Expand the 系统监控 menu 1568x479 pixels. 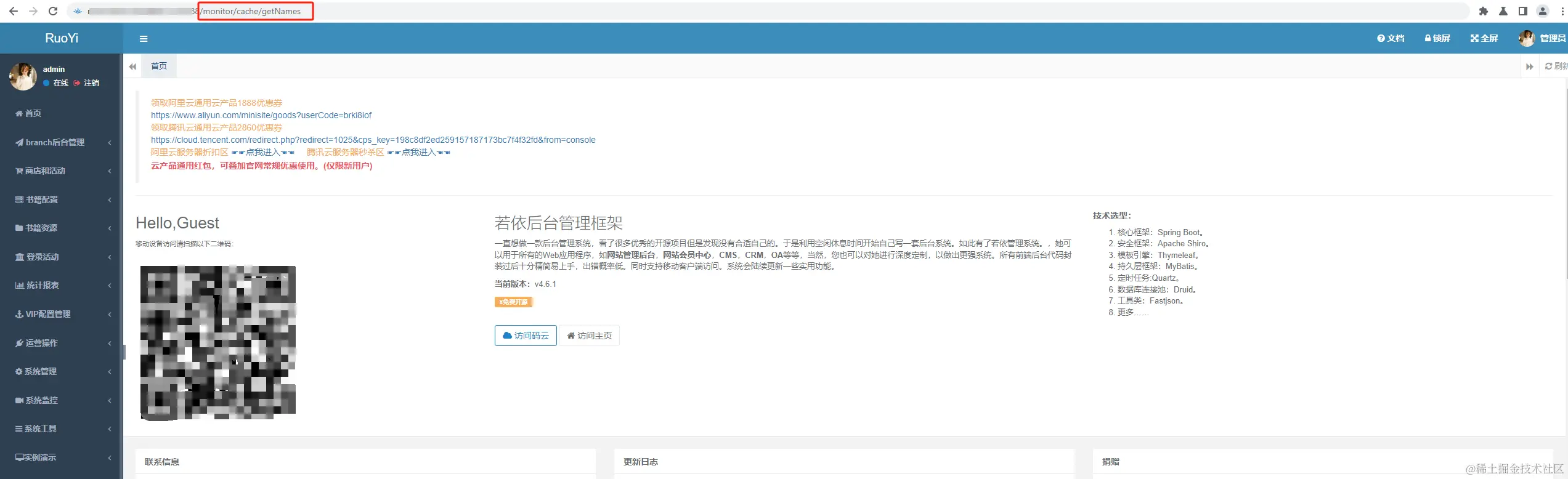(x=61, y=400)
